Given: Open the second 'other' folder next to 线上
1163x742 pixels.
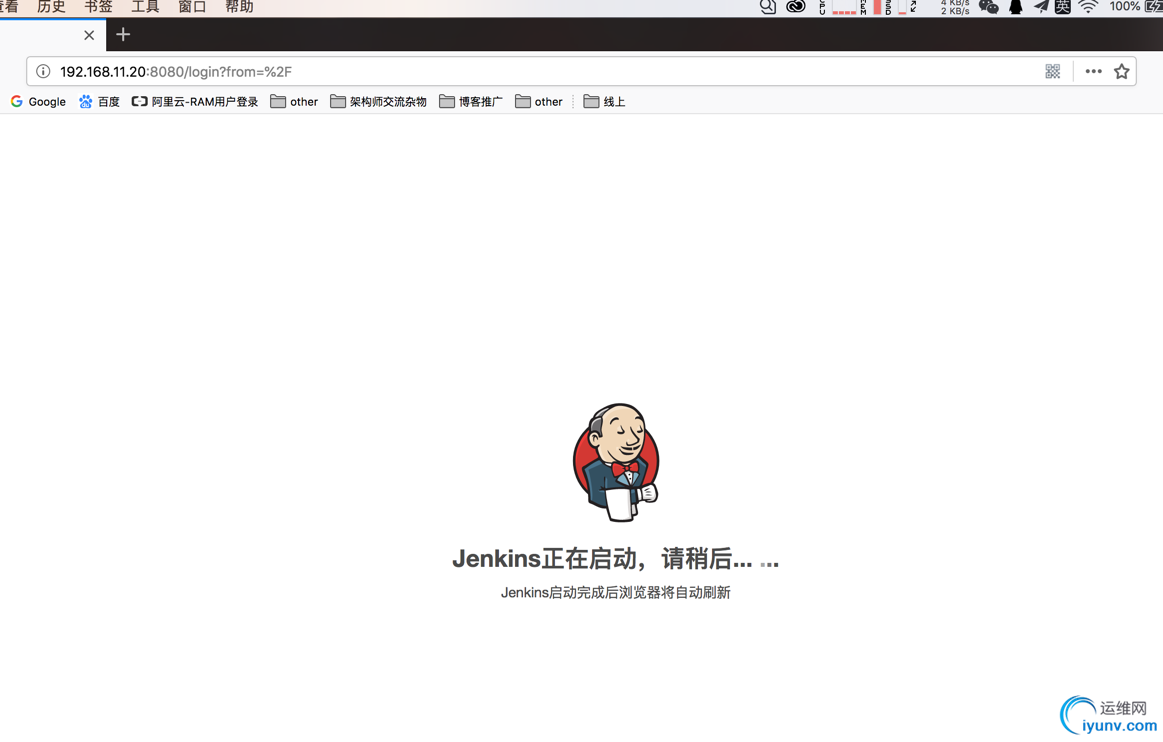Looking at the screenshot, I should coord(539,102).
